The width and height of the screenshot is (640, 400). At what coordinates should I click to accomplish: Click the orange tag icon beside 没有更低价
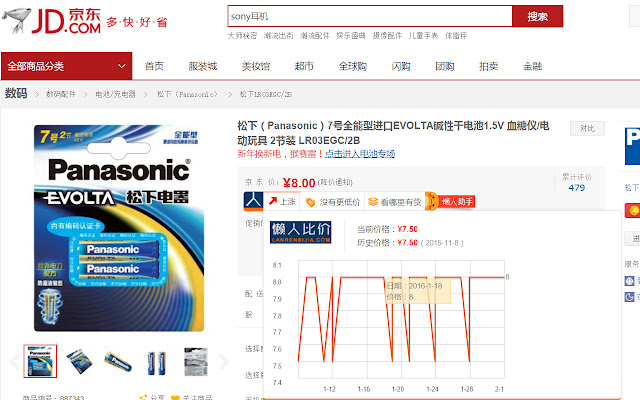coord(310,202)
